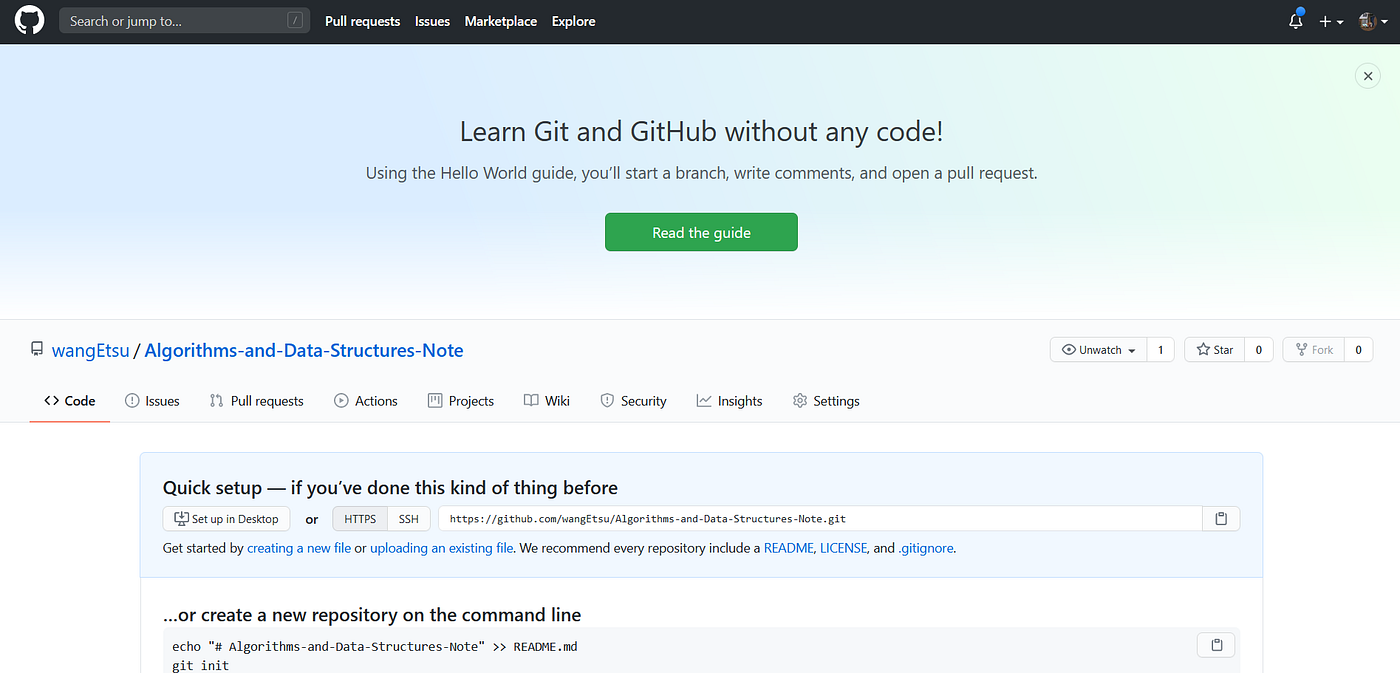Click the Read the guide button
1400x673 pixels.
pyautogui.click(x=701, y=232)
